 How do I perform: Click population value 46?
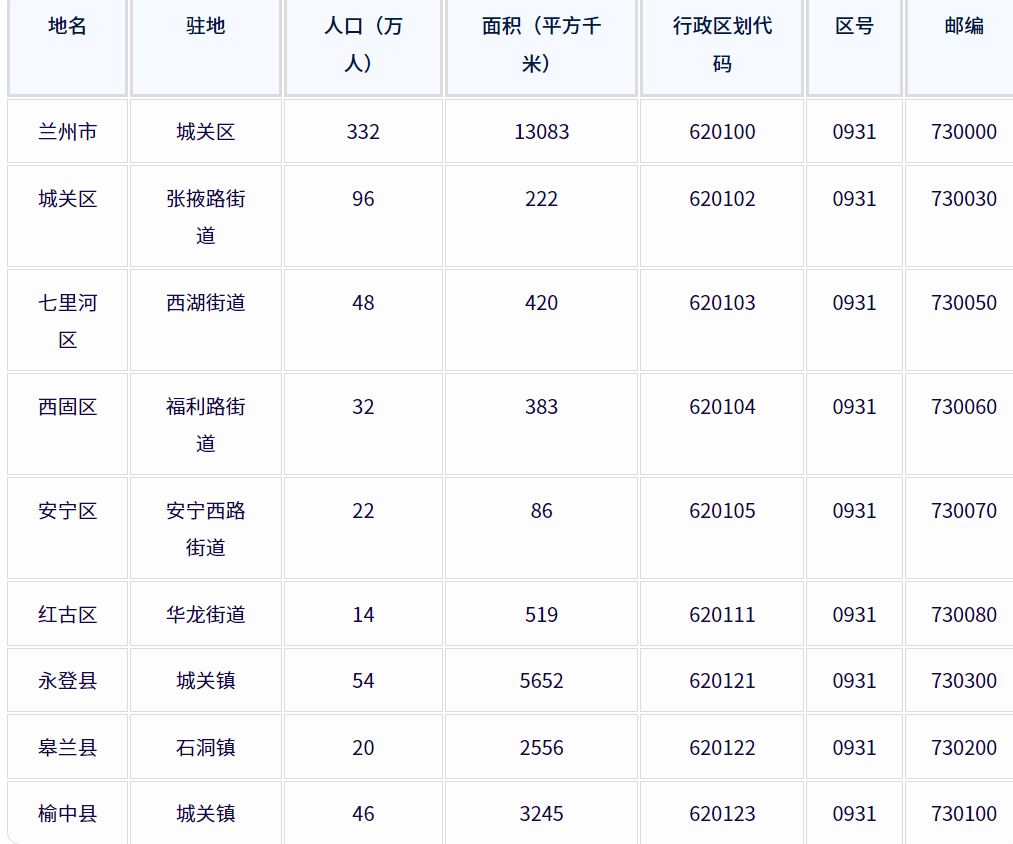[x=363, y=813]
